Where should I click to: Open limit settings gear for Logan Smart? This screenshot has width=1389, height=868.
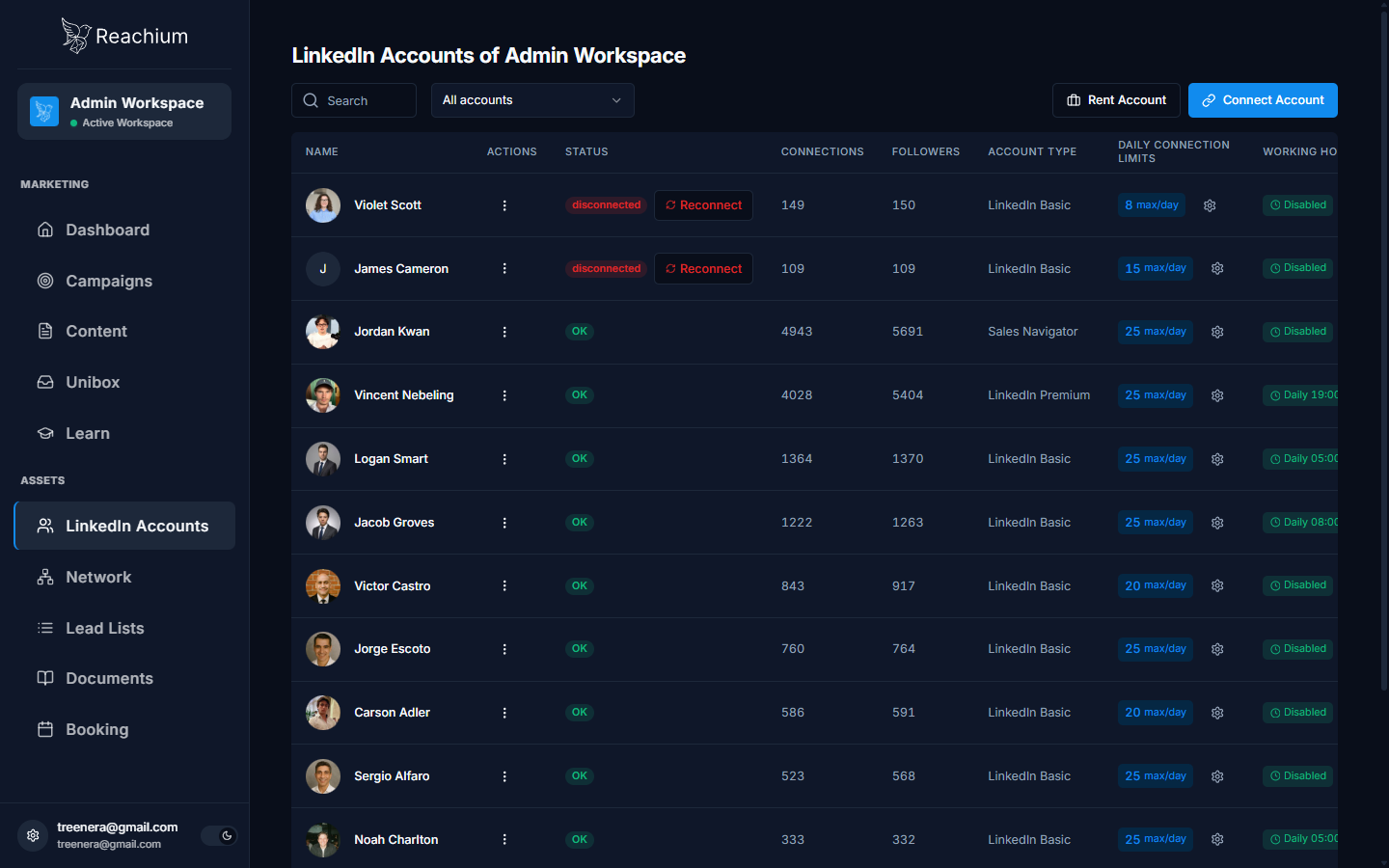pyautogui.click(x=1217, y=459)
